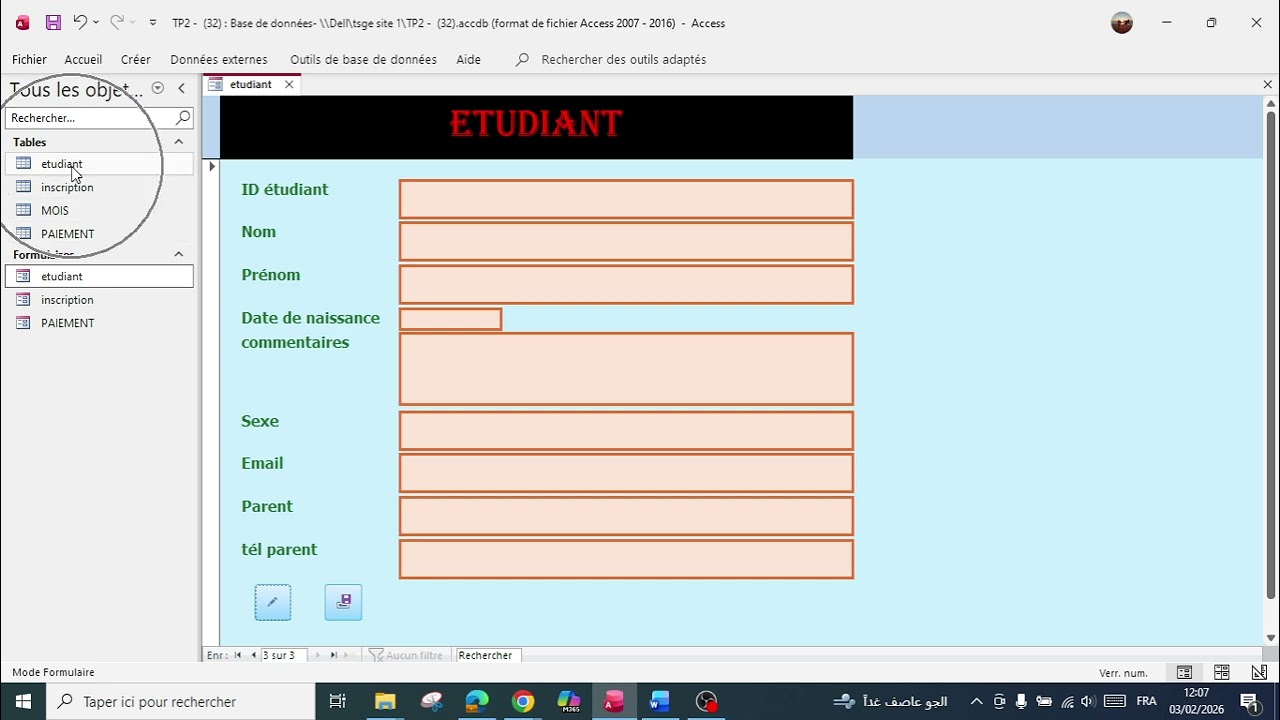
Task: Click the Date de naissance field
Action: pos(450,319)
